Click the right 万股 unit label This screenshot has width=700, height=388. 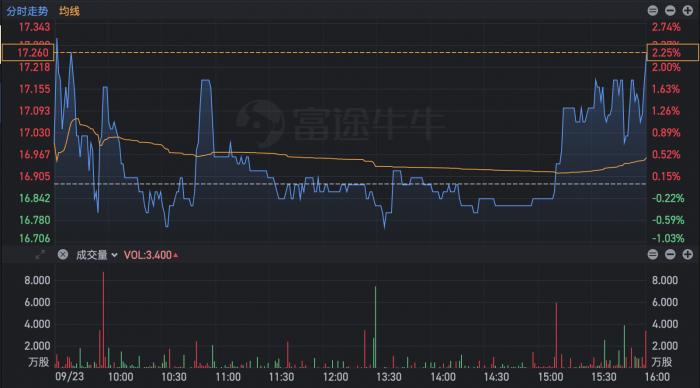661,362
